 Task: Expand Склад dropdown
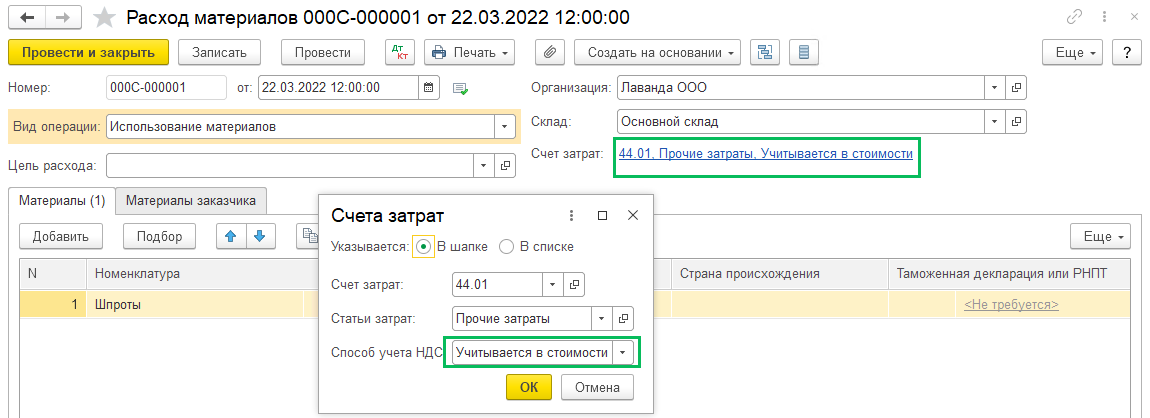pyautogui.click(x=995, y=121)
